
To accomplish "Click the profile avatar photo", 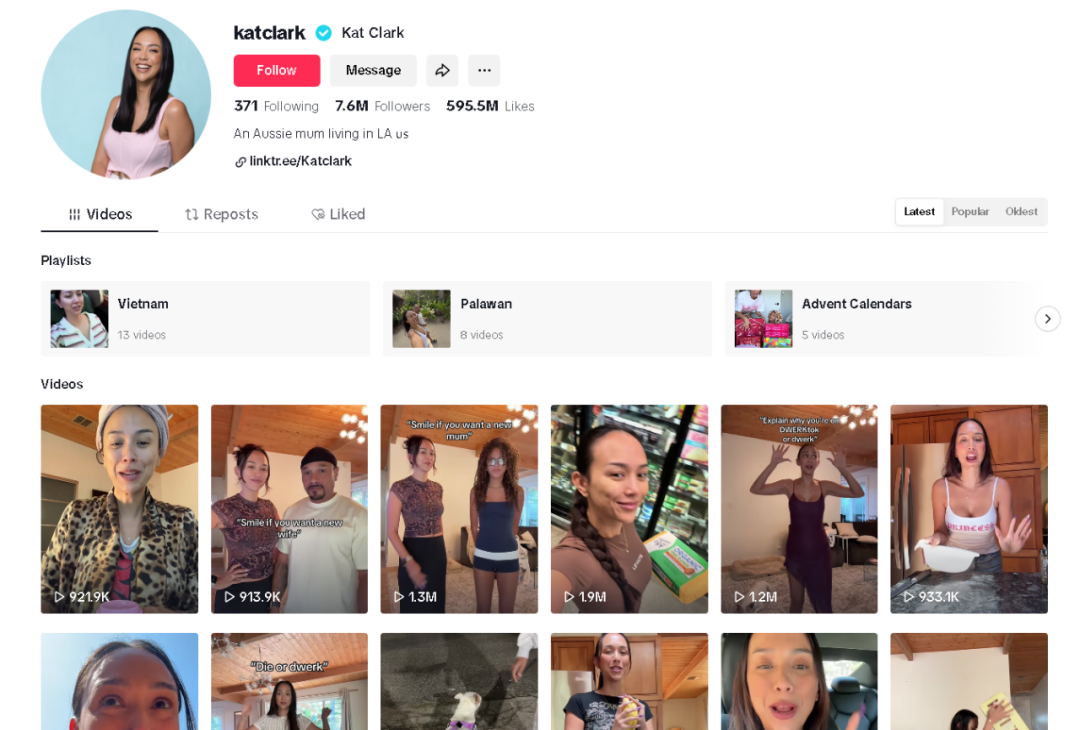I will (x=126, y=95).
